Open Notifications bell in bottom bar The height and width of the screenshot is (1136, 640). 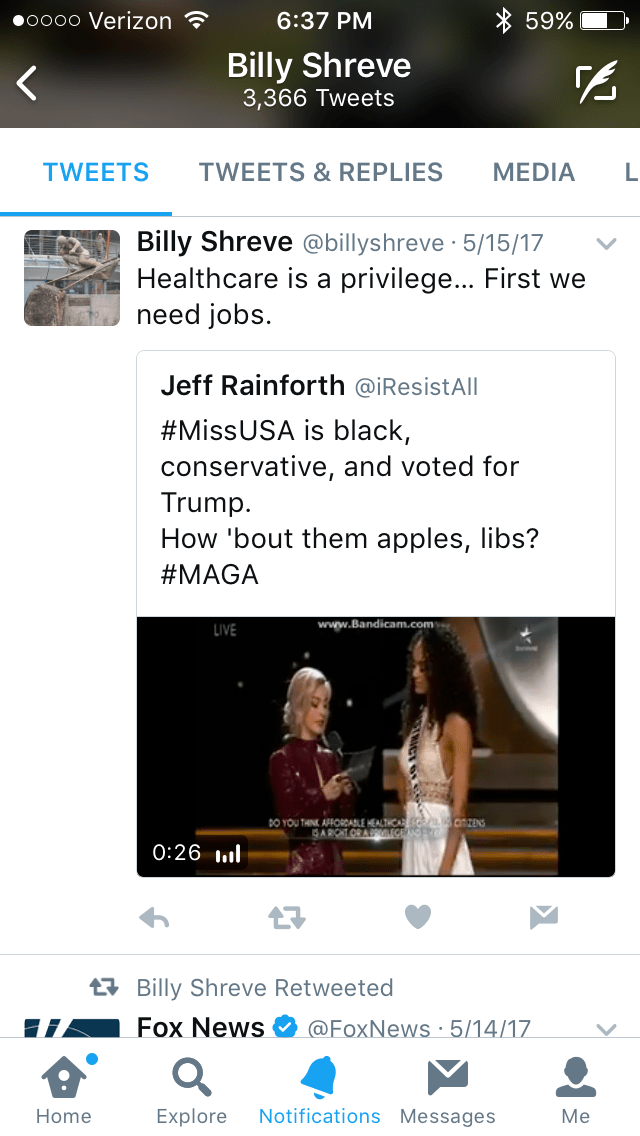coord(319,1088)
